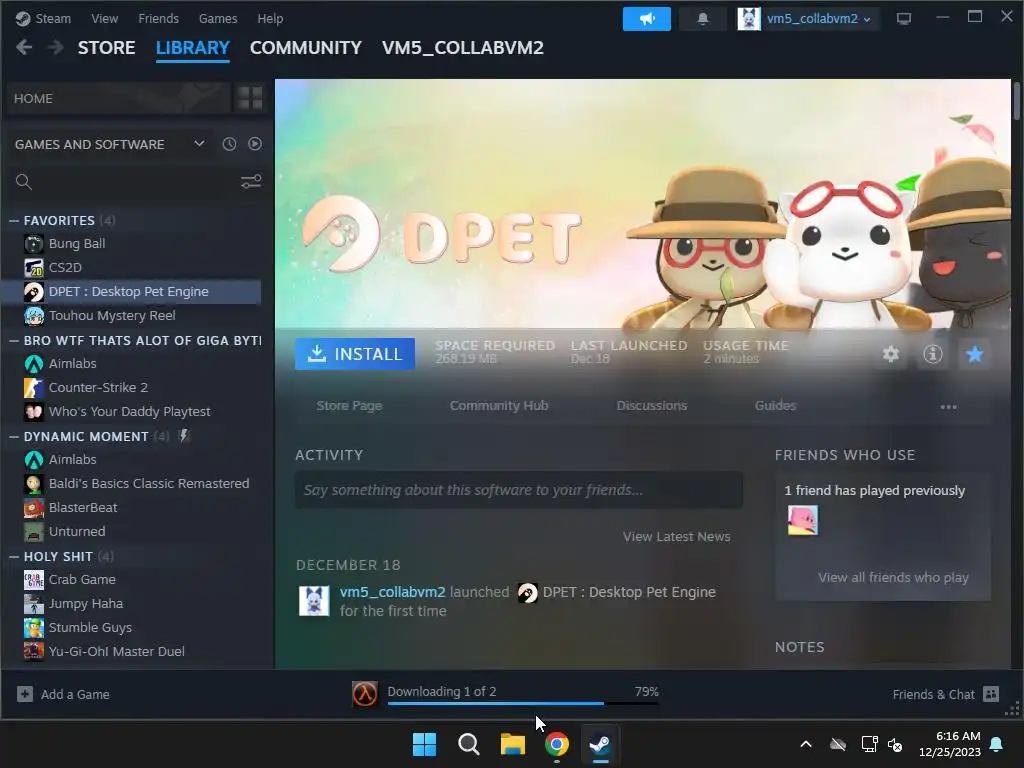Click the dynamic collection lightning icon

coord(184,436)
